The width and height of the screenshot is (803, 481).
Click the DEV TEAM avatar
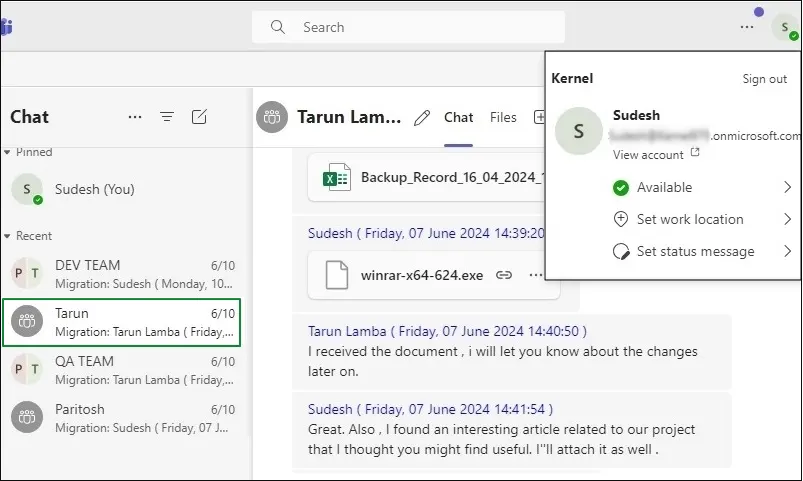tap(27, 273)
